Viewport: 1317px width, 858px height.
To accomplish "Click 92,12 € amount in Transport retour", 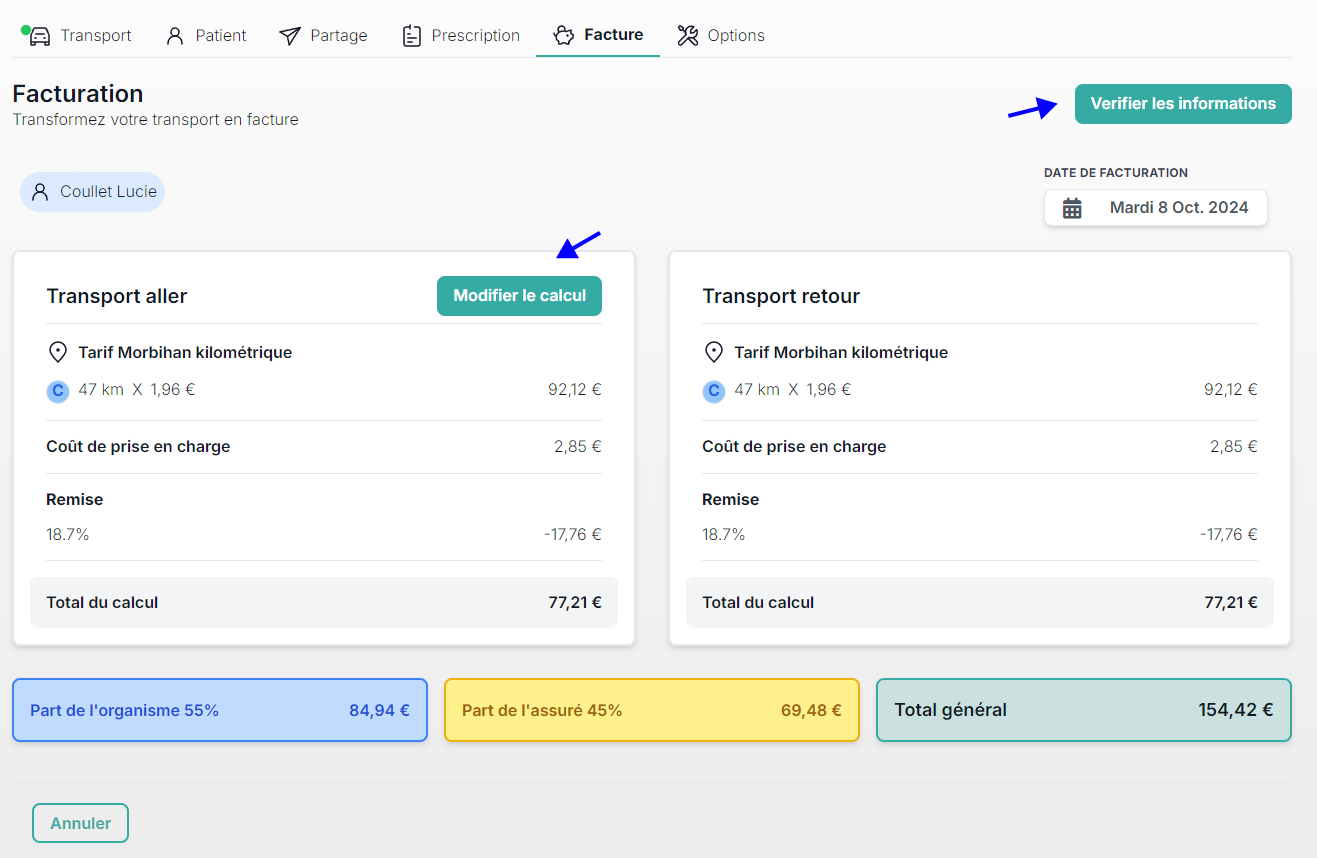I will [1231, 390].
